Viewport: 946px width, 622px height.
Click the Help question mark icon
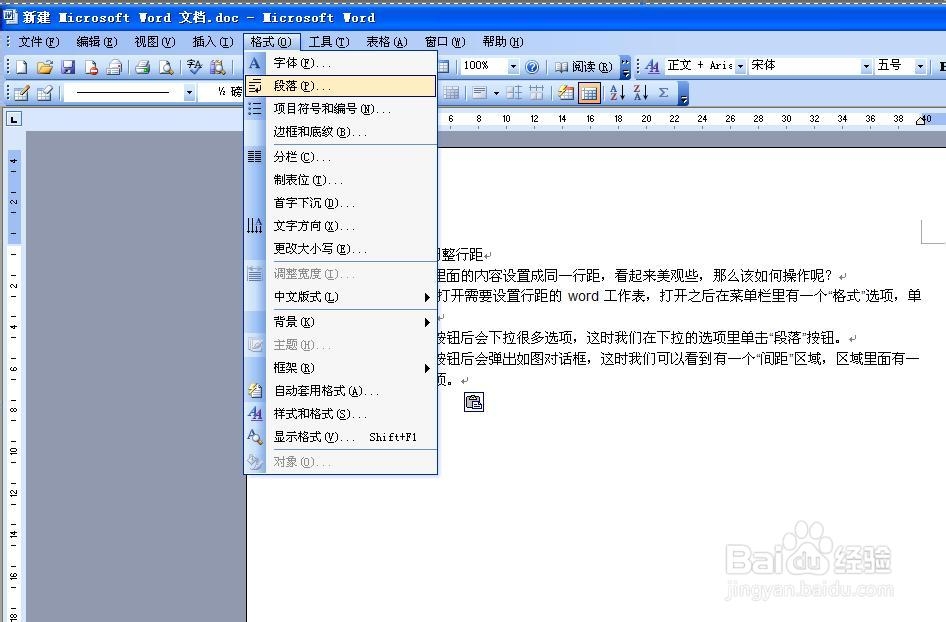[x=531, y=66]
